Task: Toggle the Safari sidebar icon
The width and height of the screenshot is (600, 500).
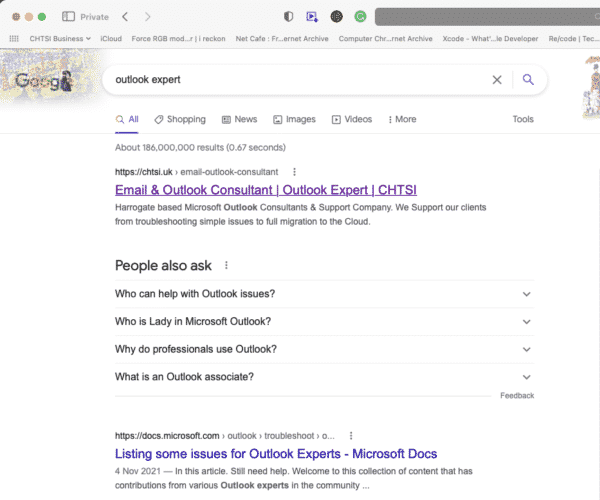Action: coord(68,17)
